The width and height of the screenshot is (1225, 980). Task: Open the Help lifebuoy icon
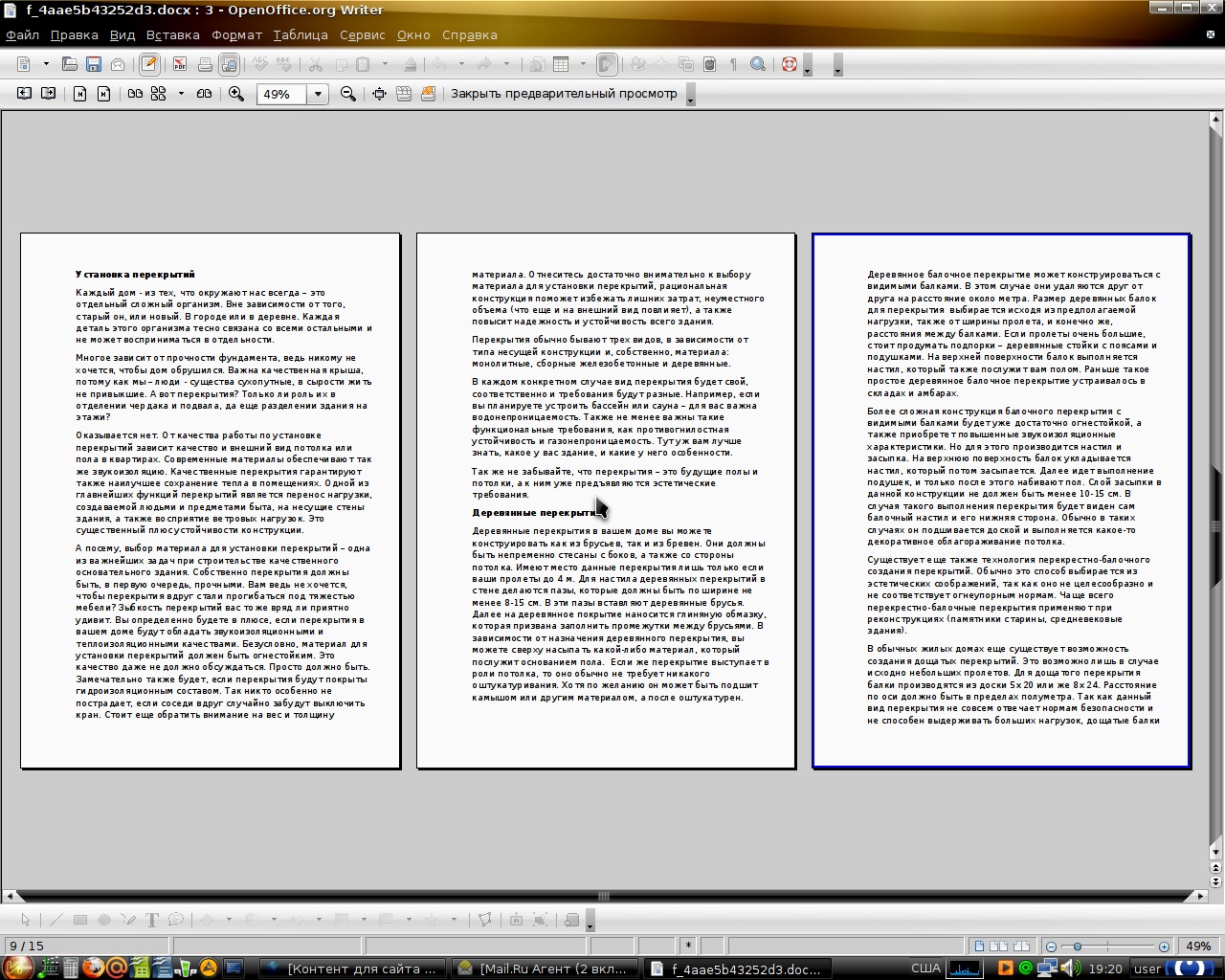(790, 65)
